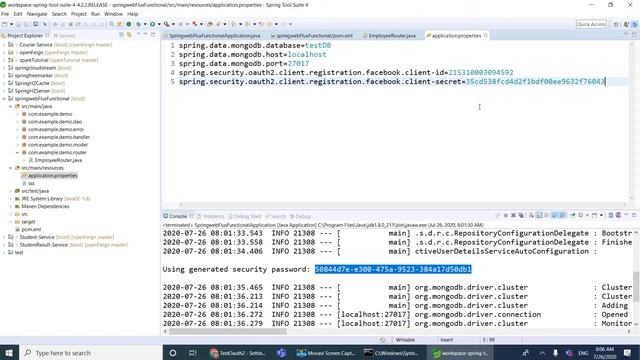640x360 pixels.
Task: Open the Help menu
Action: pyautogui.click(x=133, y=14)
